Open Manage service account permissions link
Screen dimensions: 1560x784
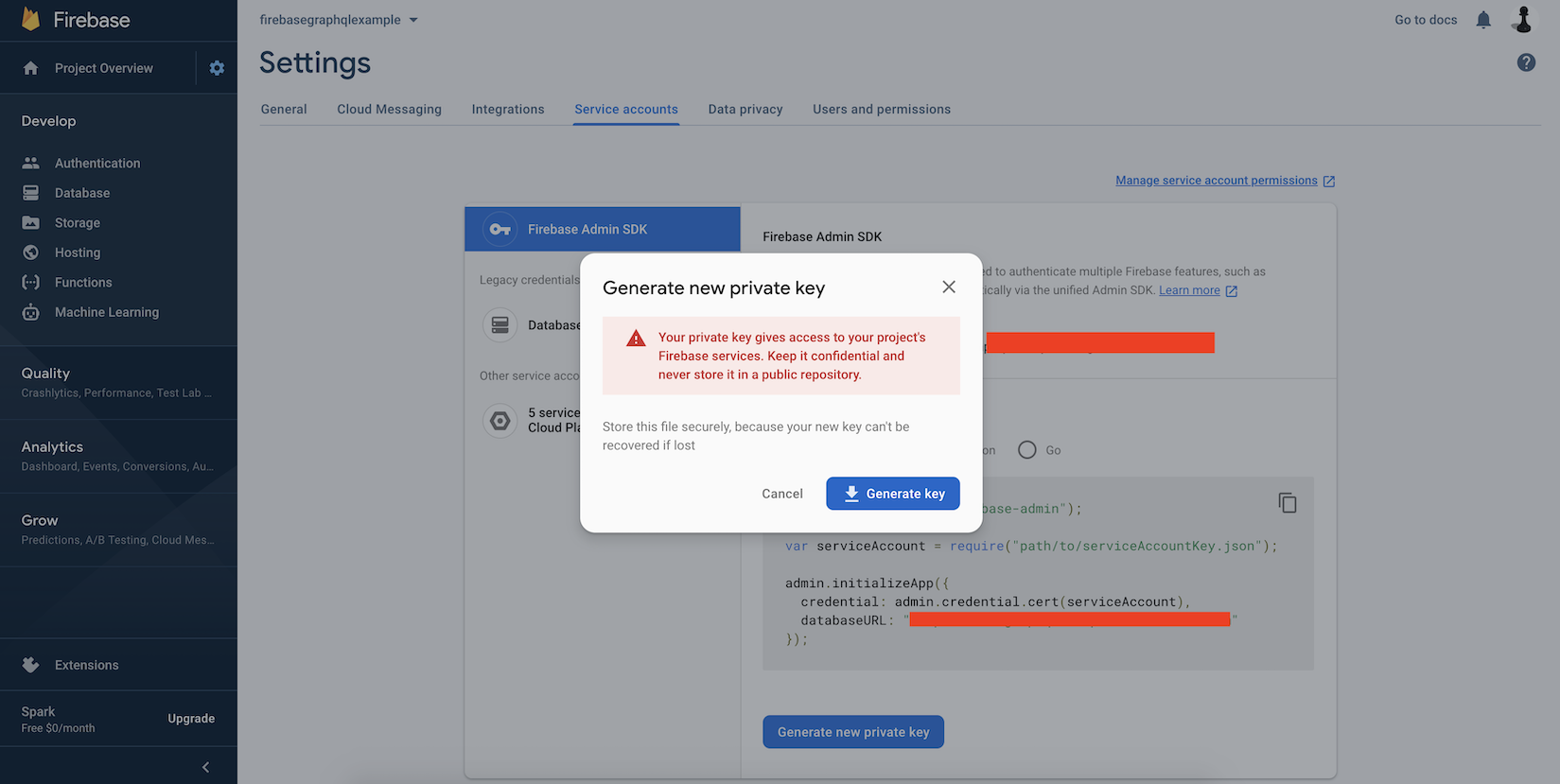click(1217, 181)
